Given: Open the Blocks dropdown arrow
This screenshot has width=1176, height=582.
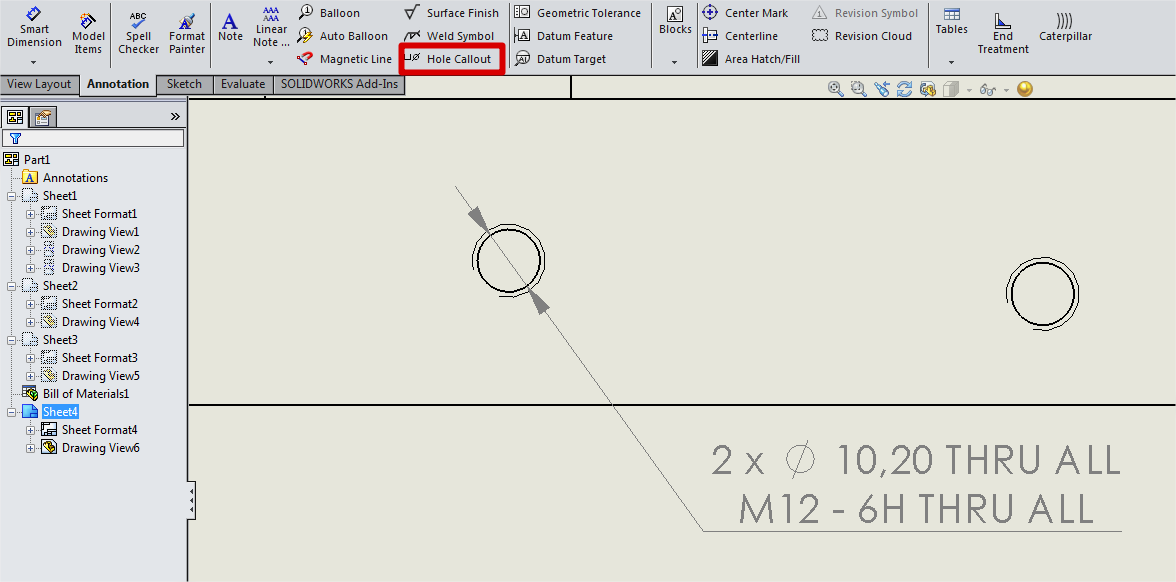Looking at the screenshot, I should (x=675, y=63).
